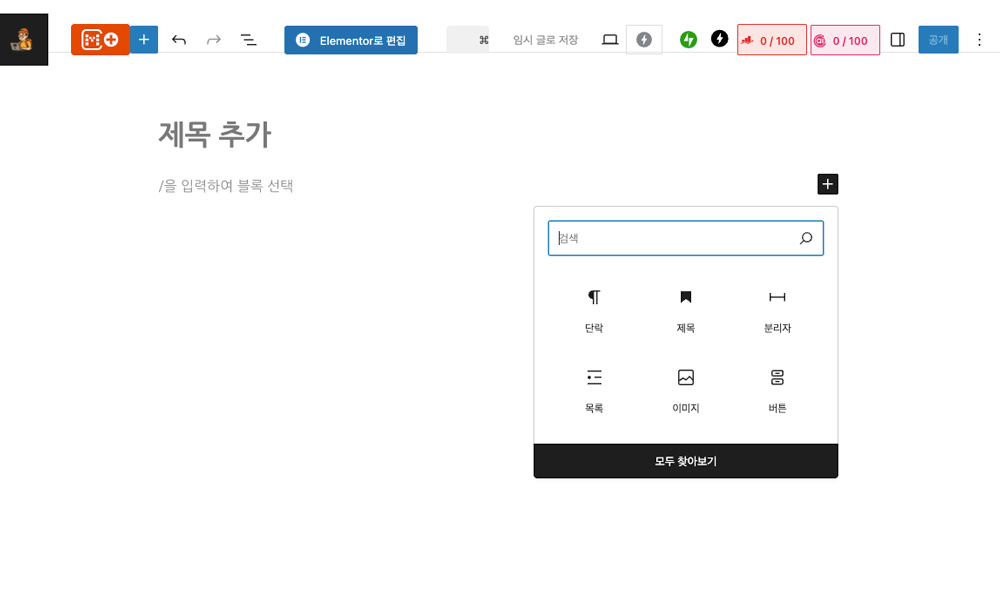This screenshot has height=599, width=1000.
Task: Open the three-dot options menu
Action: click(x=979, y=40)
